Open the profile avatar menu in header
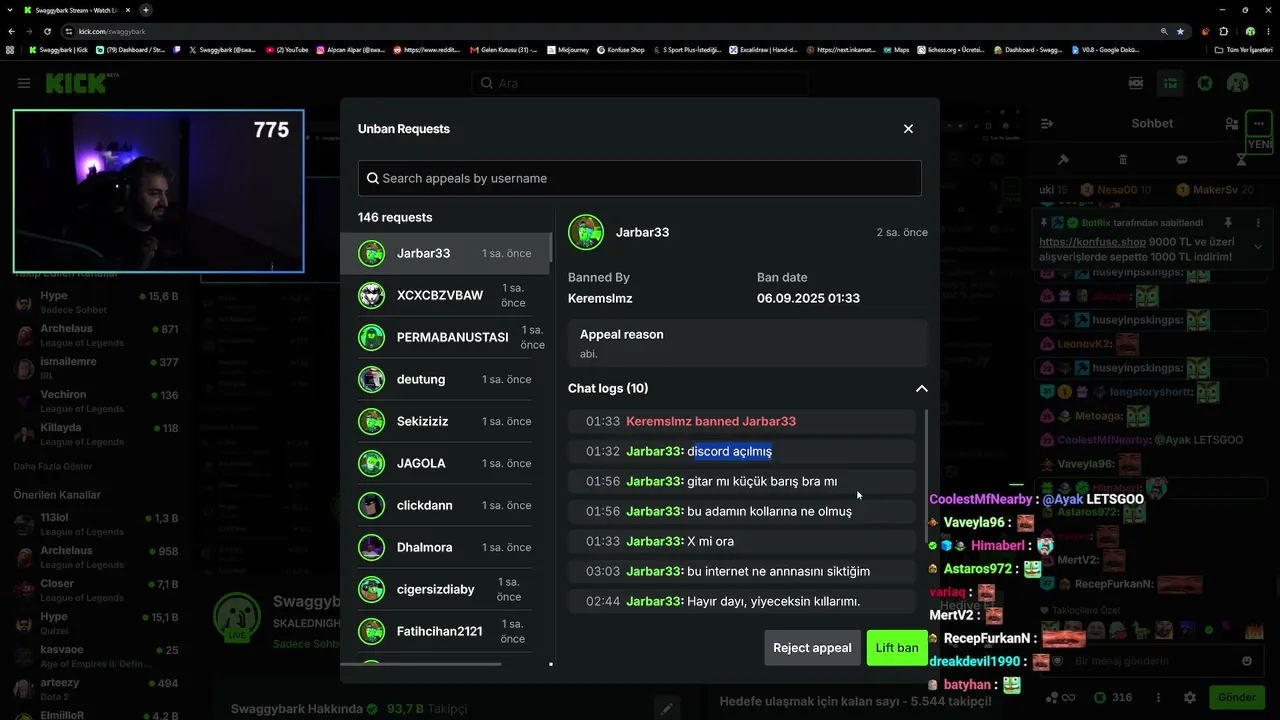 coord(1238,83)
